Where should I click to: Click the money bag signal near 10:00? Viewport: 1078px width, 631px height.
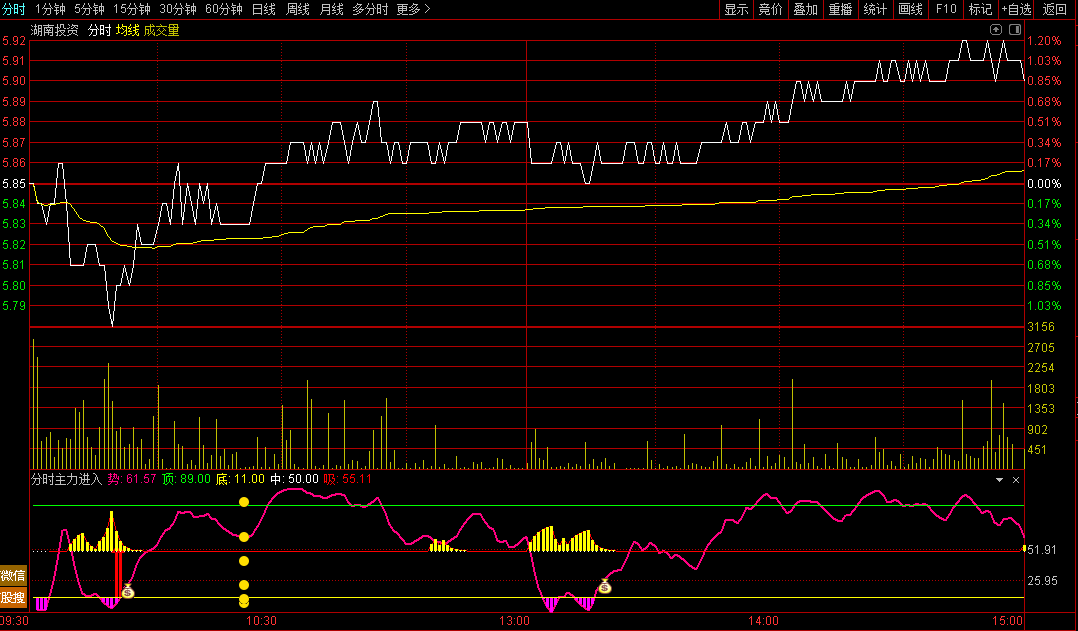128,590
